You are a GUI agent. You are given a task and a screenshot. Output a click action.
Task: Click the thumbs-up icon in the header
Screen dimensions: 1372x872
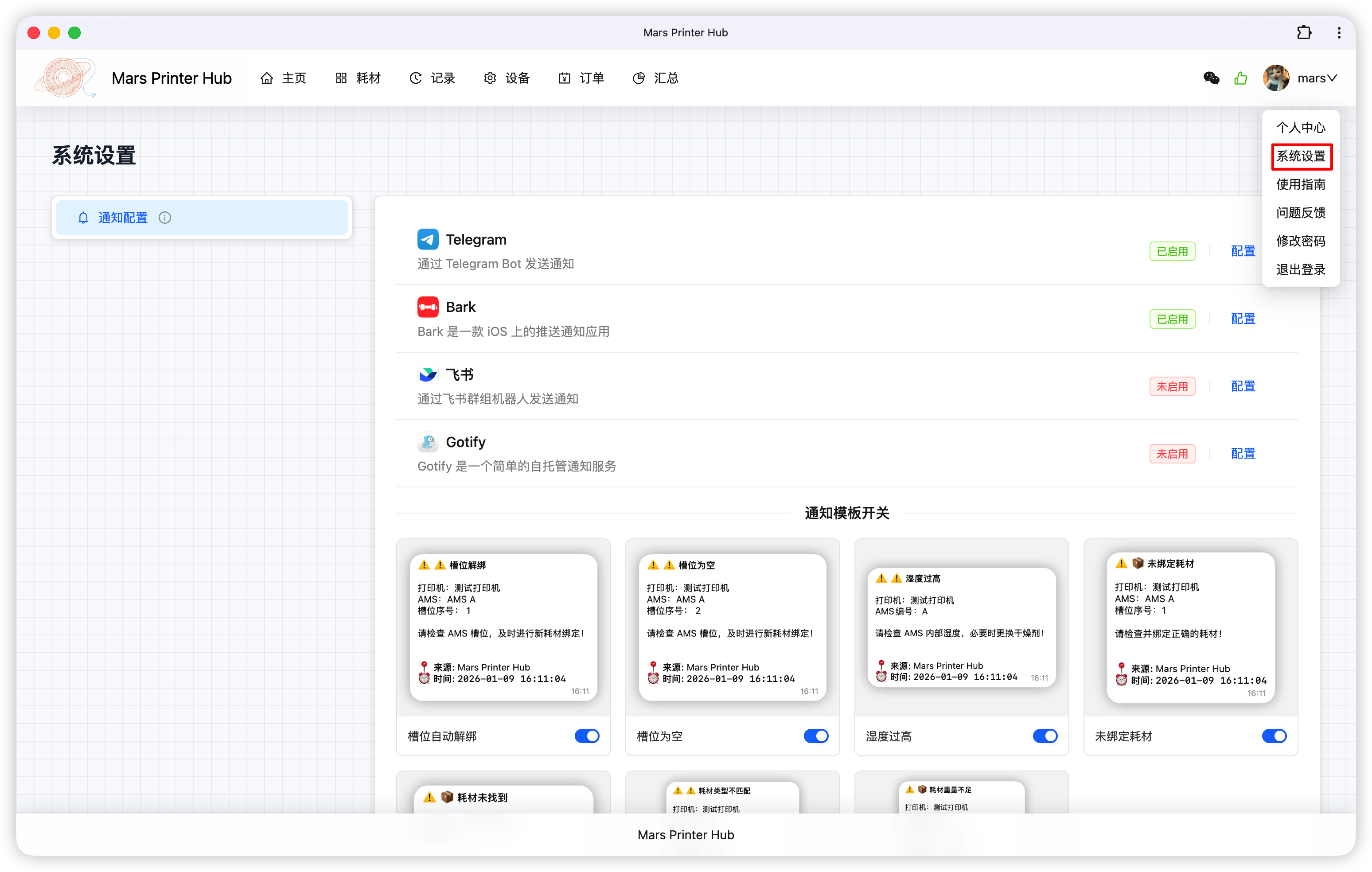pos(1241,78)
